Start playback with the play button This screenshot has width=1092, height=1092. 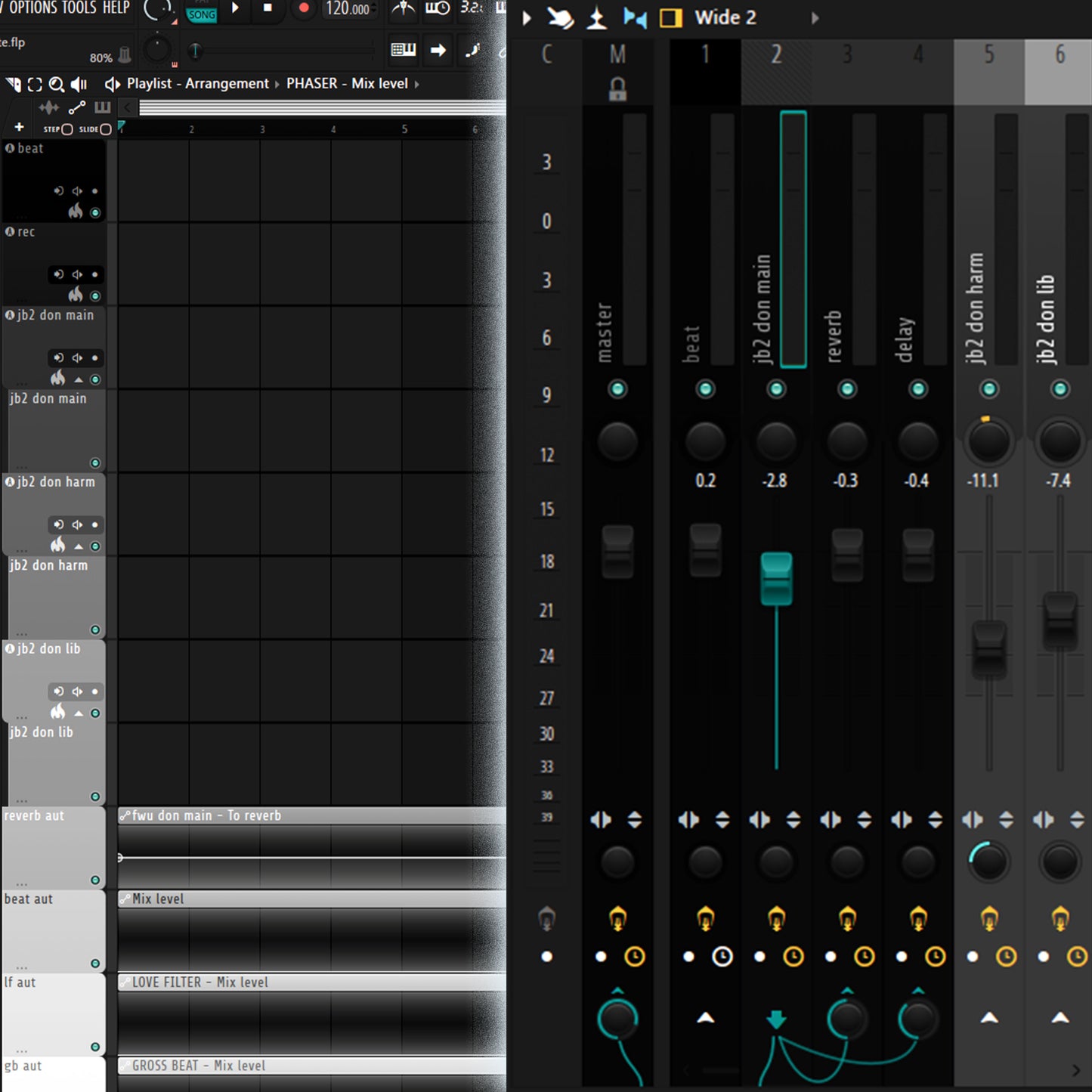[x=235, y=8]
